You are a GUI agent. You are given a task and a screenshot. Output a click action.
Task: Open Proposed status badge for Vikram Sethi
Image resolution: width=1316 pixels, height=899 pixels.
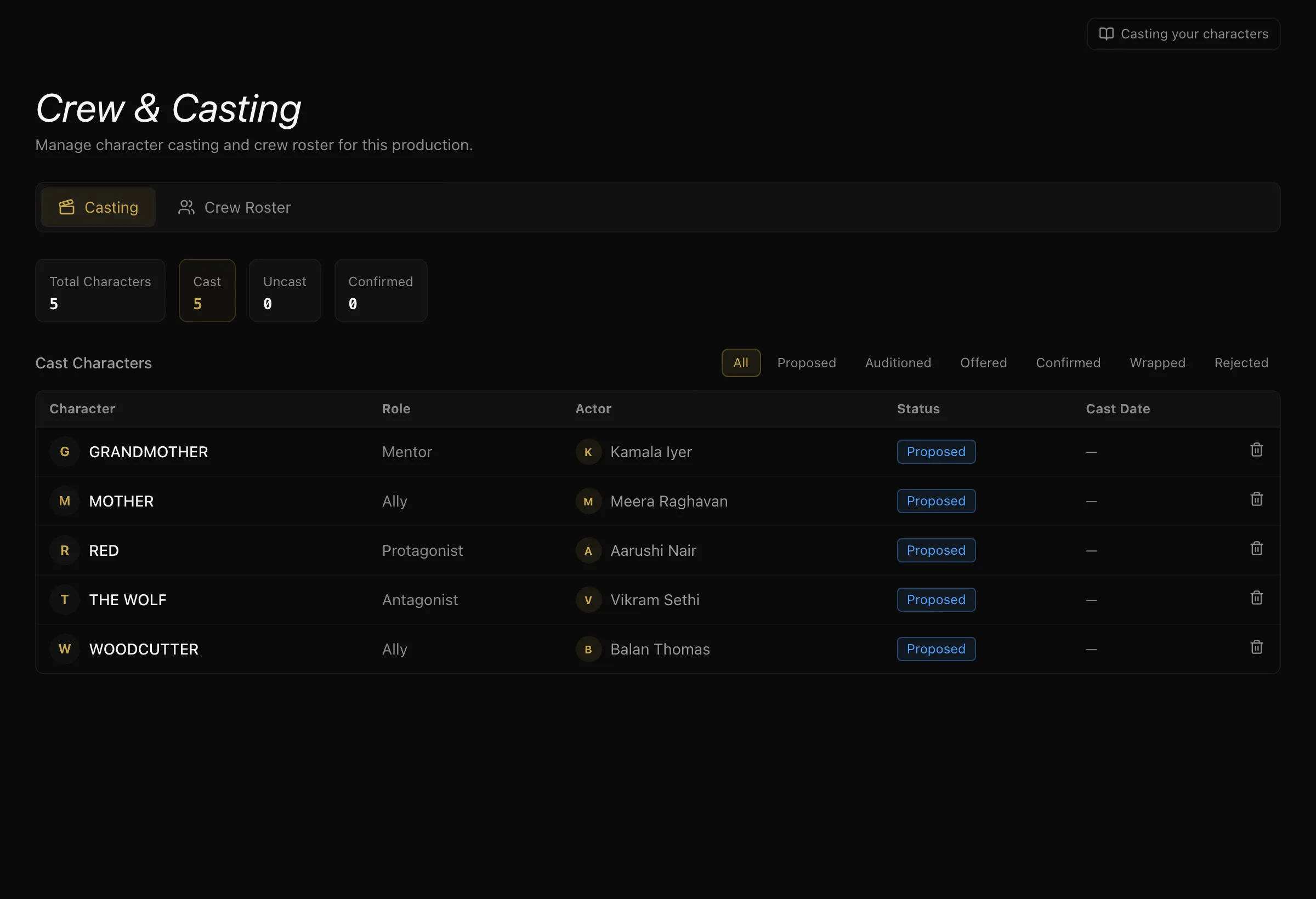(936, 600)
